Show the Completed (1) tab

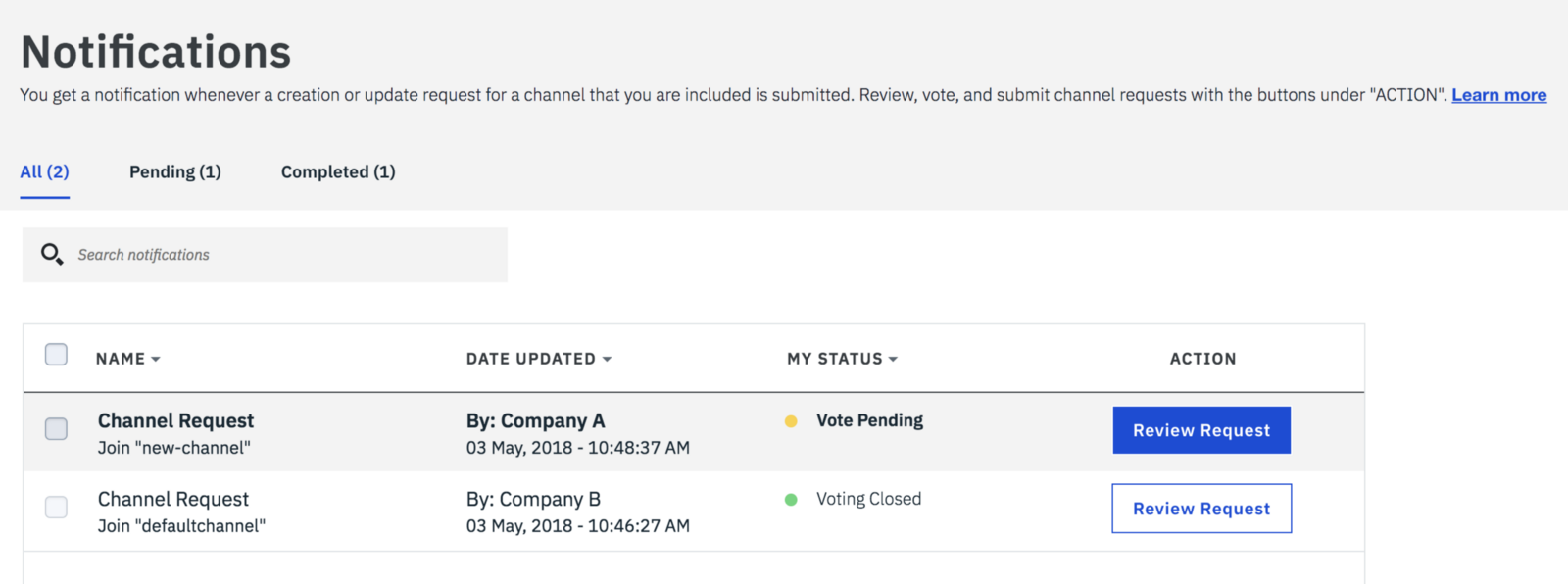(338, 172)
